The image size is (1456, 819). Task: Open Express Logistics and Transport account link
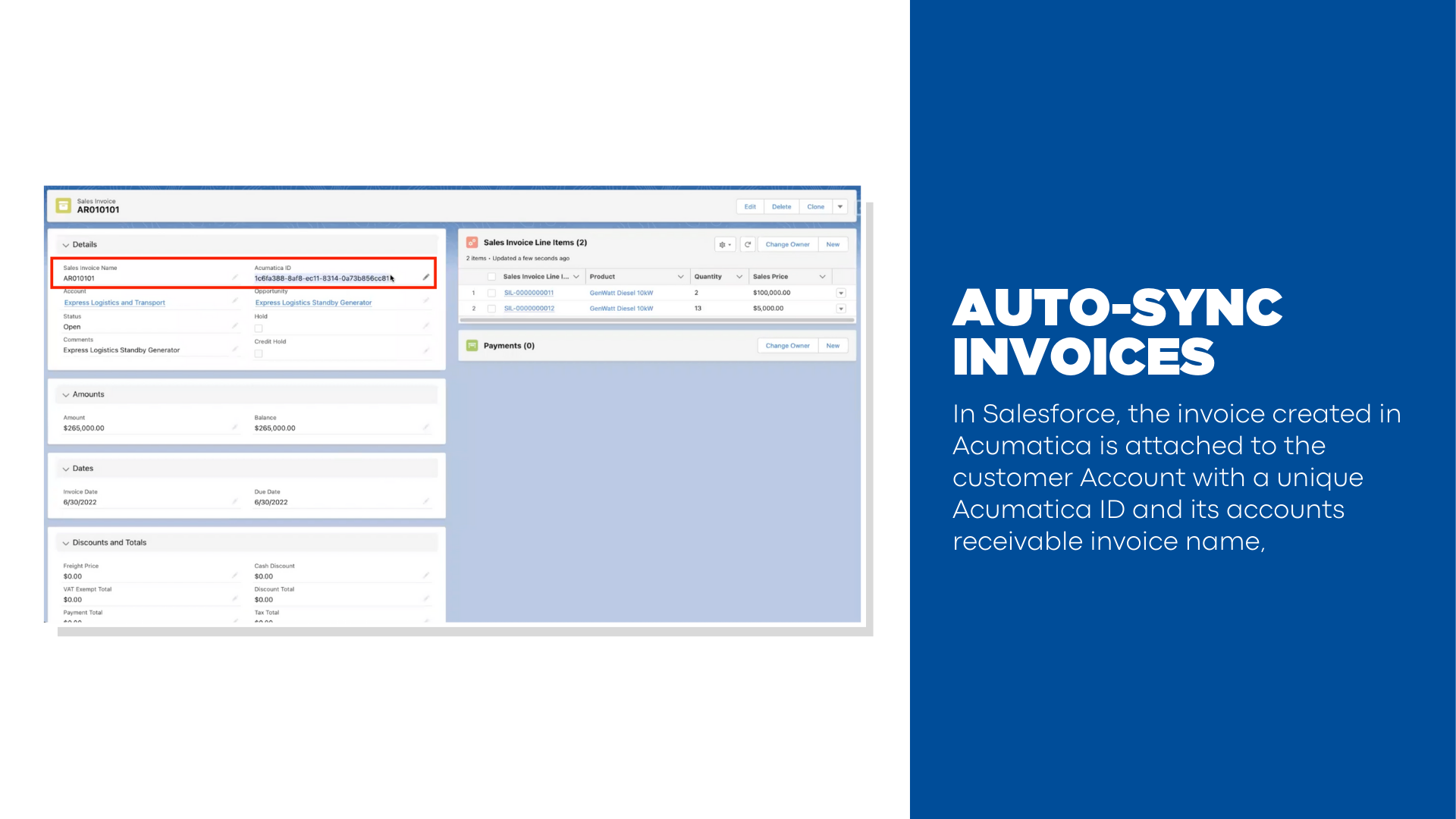[115, 303]
